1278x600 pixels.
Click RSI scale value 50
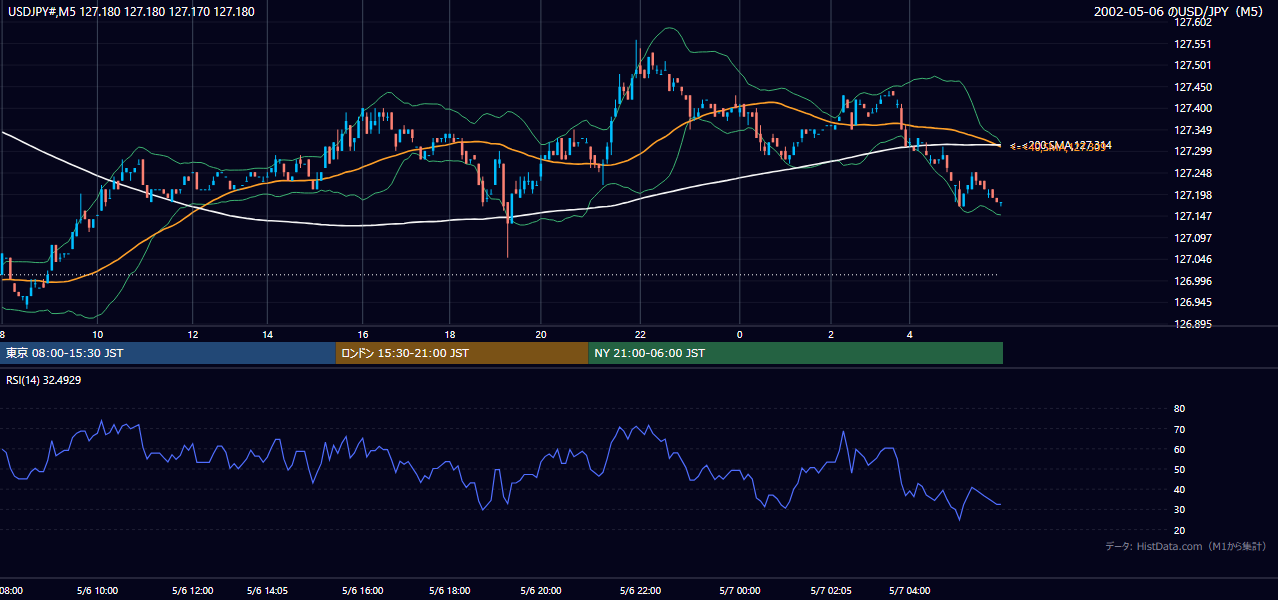[x=1179, y=469]
